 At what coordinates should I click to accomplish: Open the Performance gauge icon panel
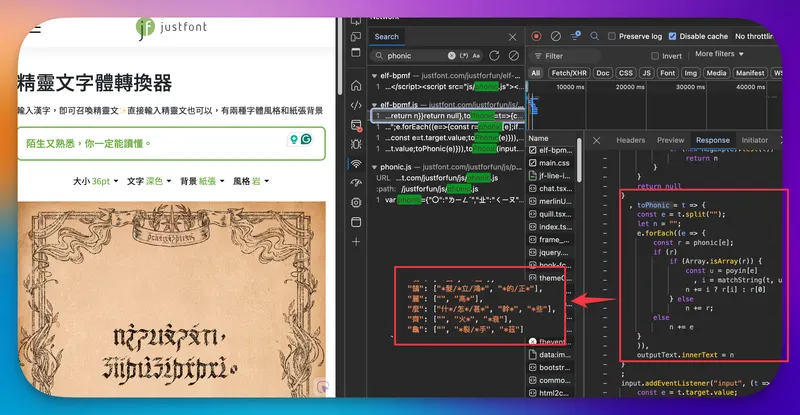[x=356, y=183]
